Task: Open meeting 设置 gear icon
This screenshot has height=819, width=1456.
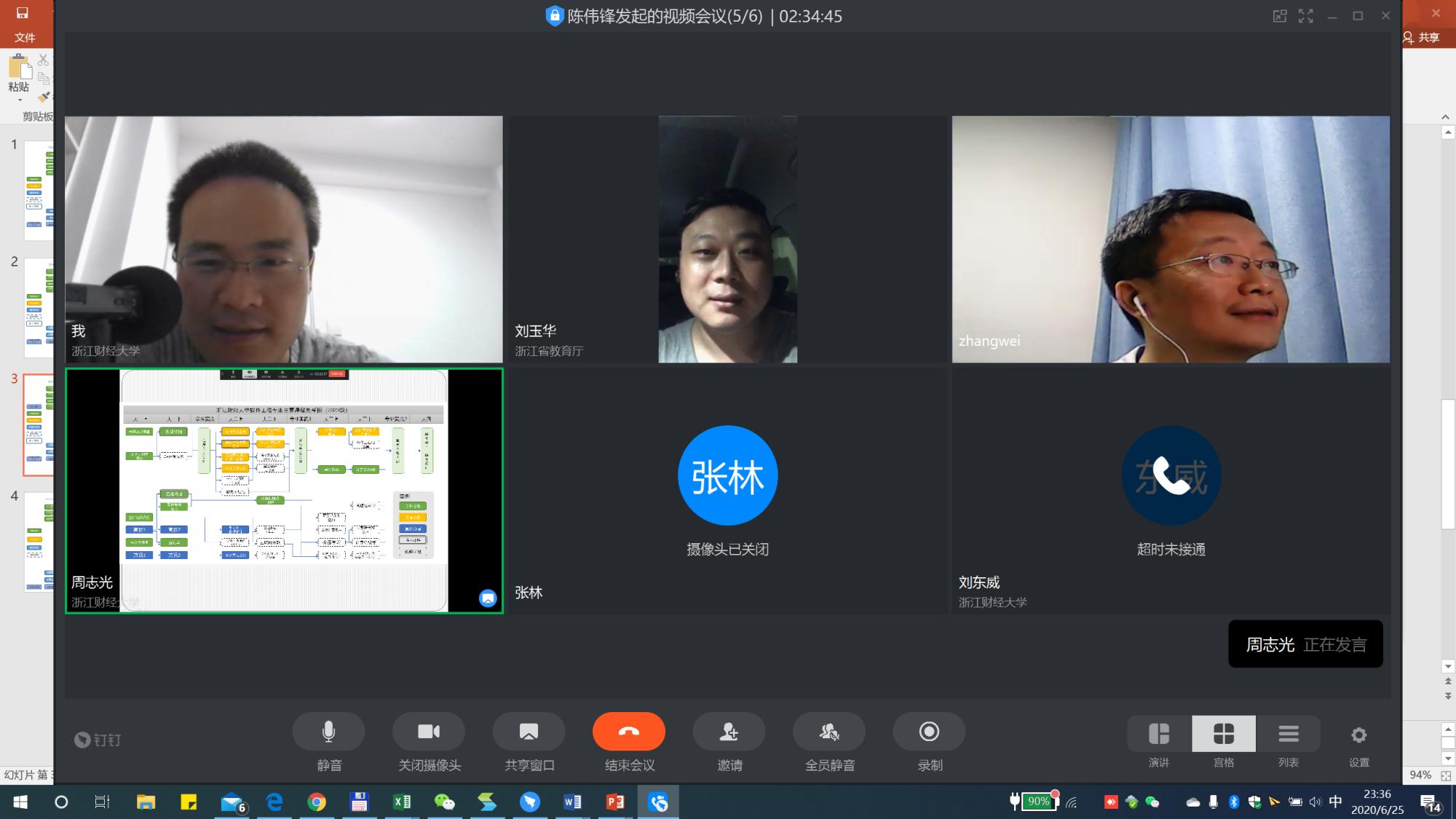Action: pos(1358,735)
